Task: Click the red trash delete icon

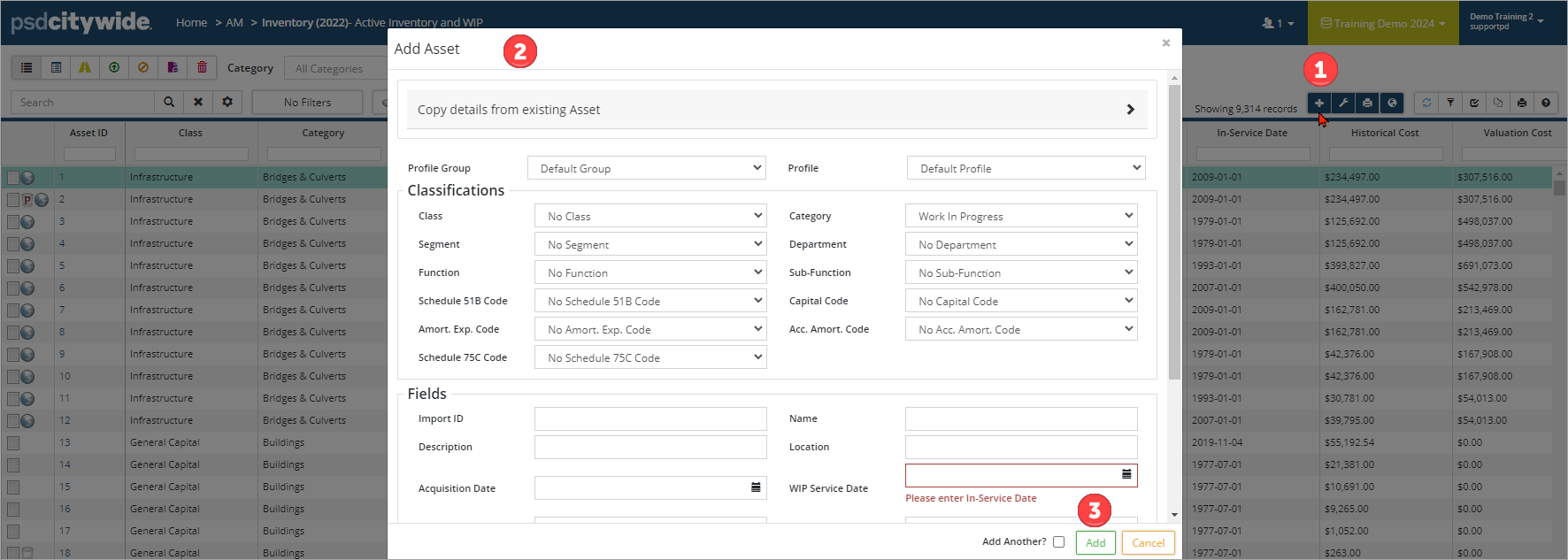Action: 202,67
